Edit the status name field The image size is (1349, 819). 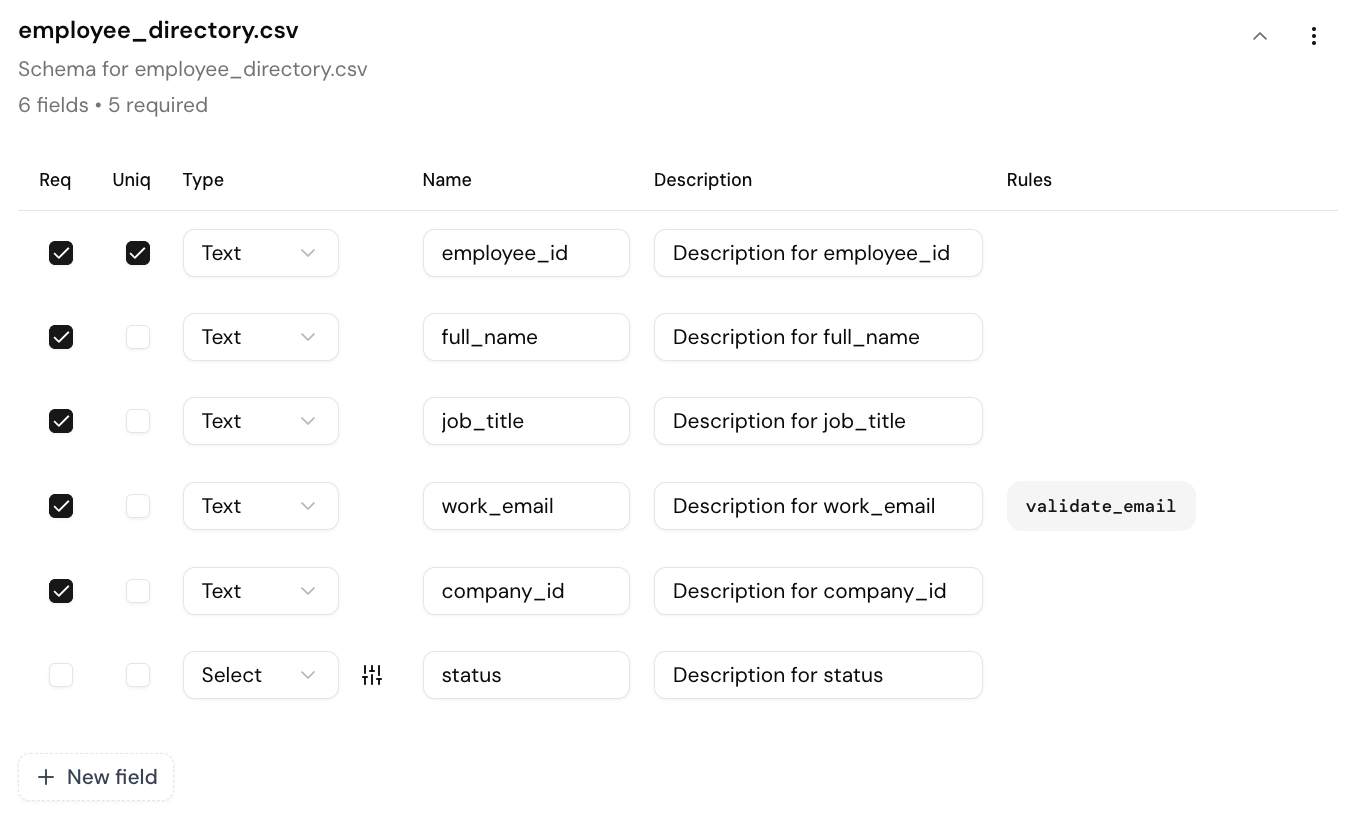526,675
